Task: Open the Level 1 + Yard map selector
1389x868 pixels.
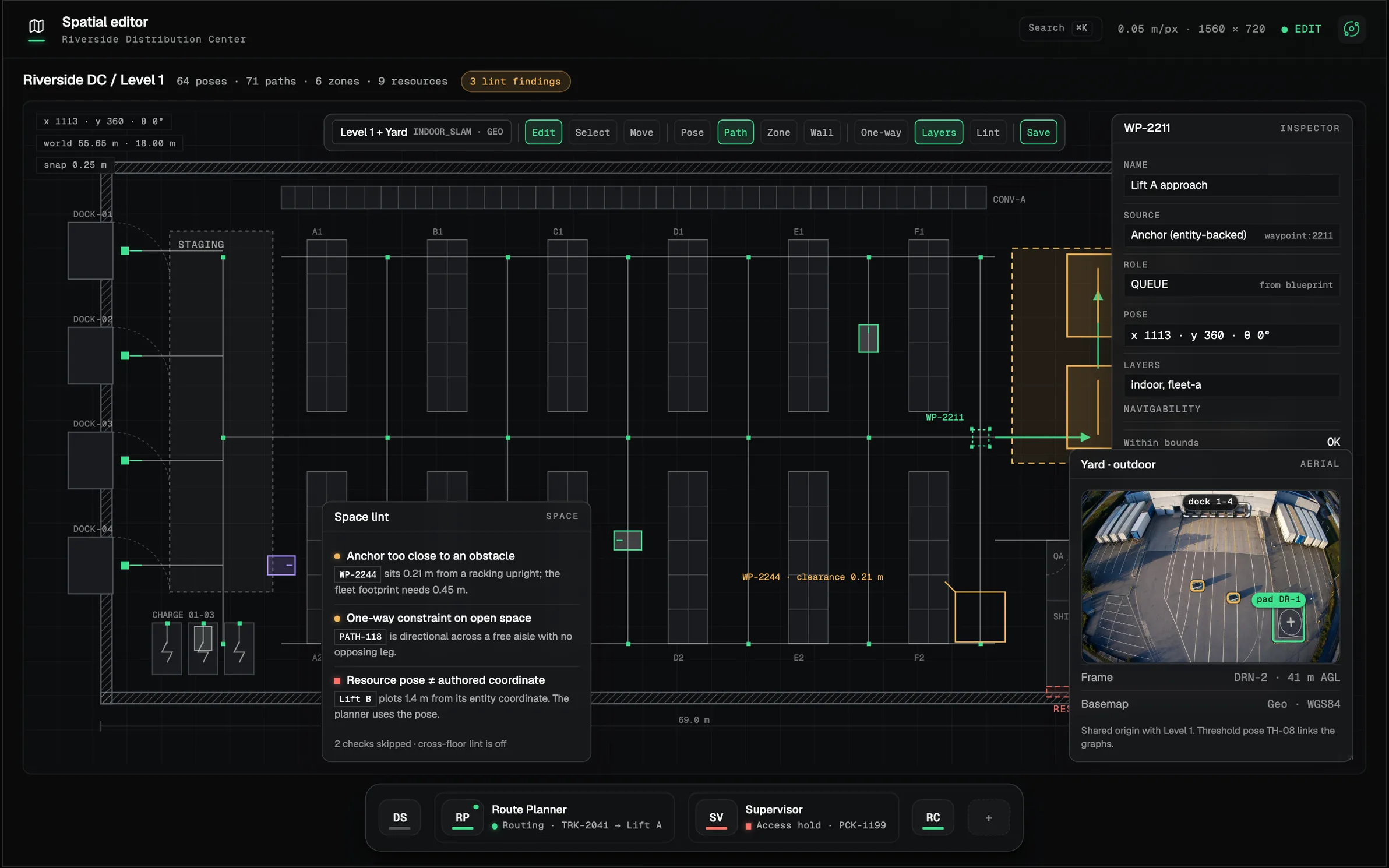Action: pyautogui.click(x=421, y=132)
